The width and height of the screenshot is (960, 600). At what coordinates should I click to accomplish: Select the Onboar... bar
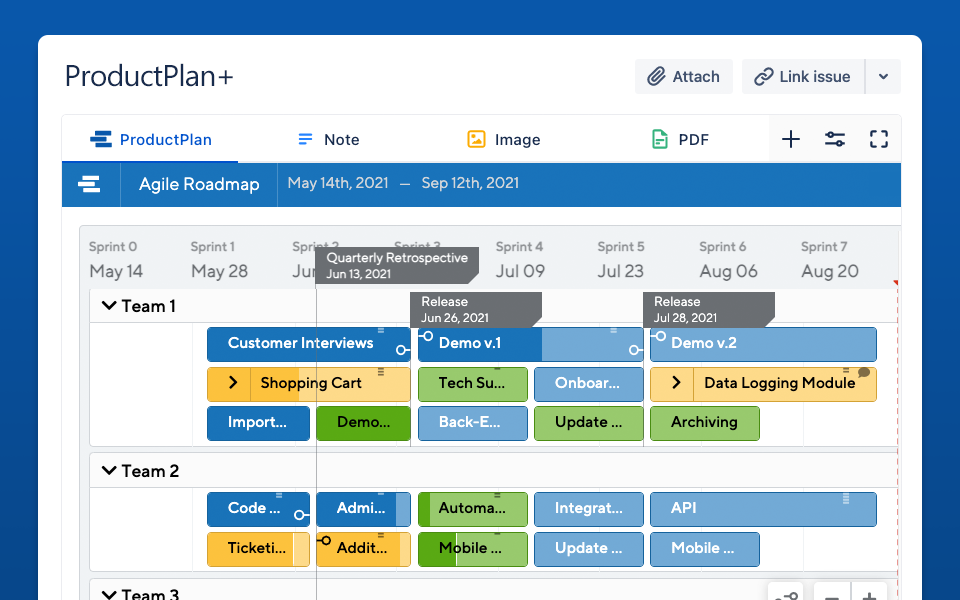[588, 384]
